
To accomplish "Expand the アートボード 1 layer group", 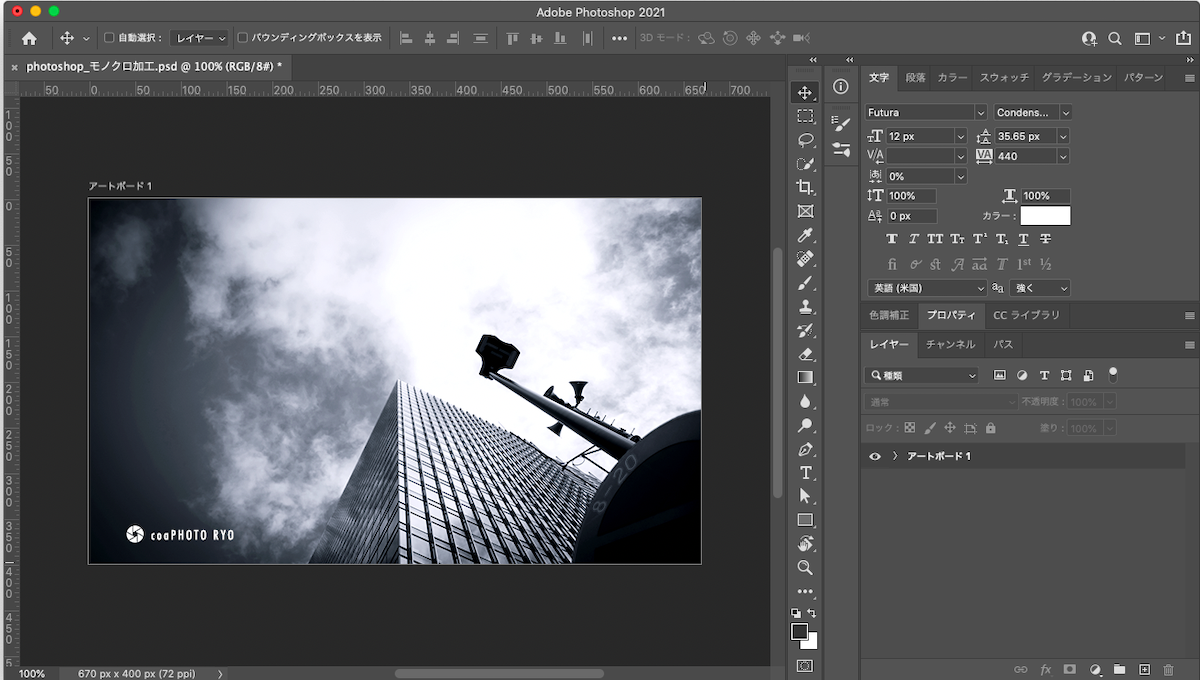I will (895, 456).
